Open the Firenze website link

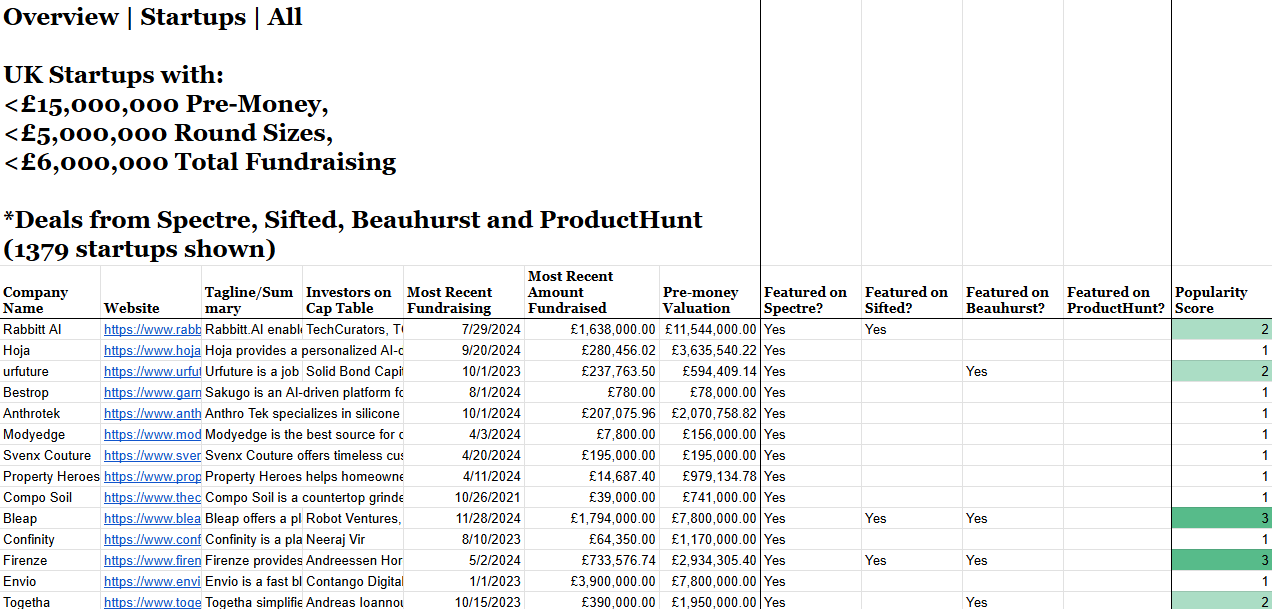[152, 560]
